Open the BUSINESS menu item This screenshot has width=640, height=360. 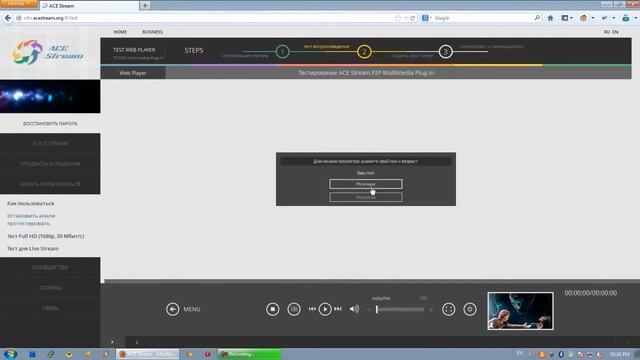coord(153,32)
